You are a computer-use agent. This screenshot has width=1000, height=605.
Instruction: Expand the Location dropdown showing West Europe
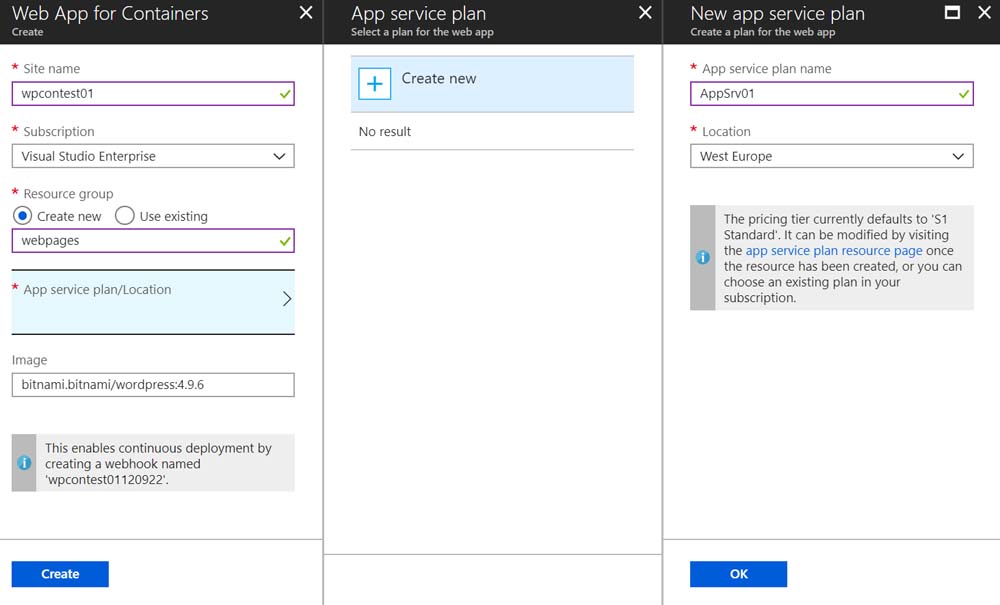pos(831,156)
